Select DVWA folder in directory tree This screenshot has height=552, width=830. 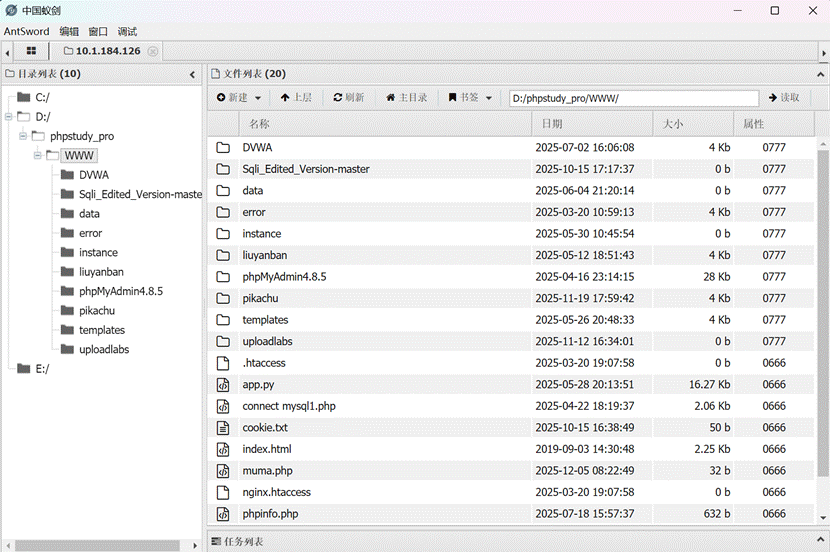point(94,175)
